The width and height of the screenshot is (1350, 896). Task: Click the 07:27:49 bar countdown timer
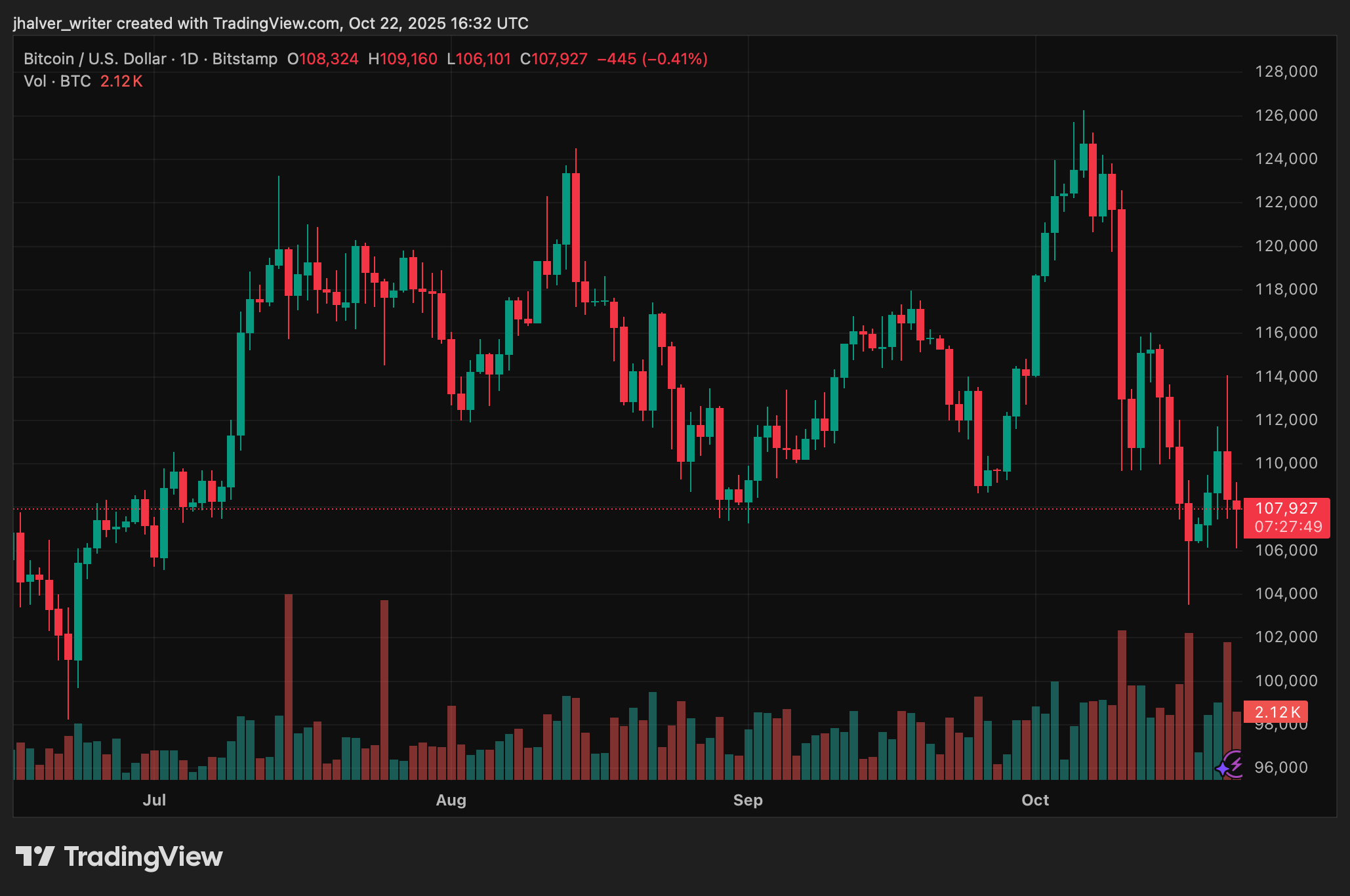1288,527
